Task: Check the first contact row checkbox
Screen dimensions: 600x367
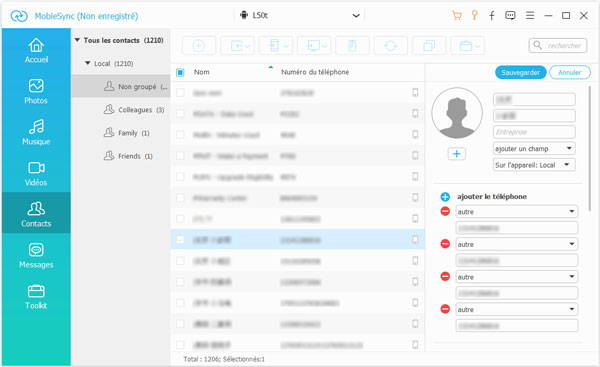Action: (x=180, y=93)
